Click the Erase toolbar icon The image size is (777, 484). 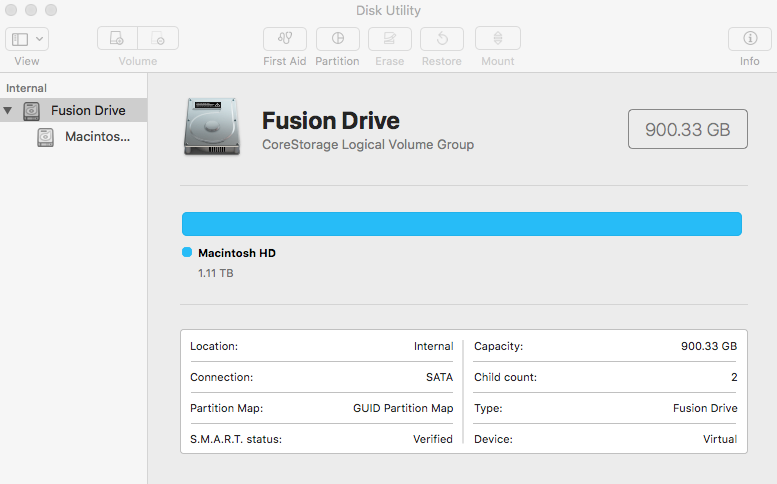coord(389,39)
